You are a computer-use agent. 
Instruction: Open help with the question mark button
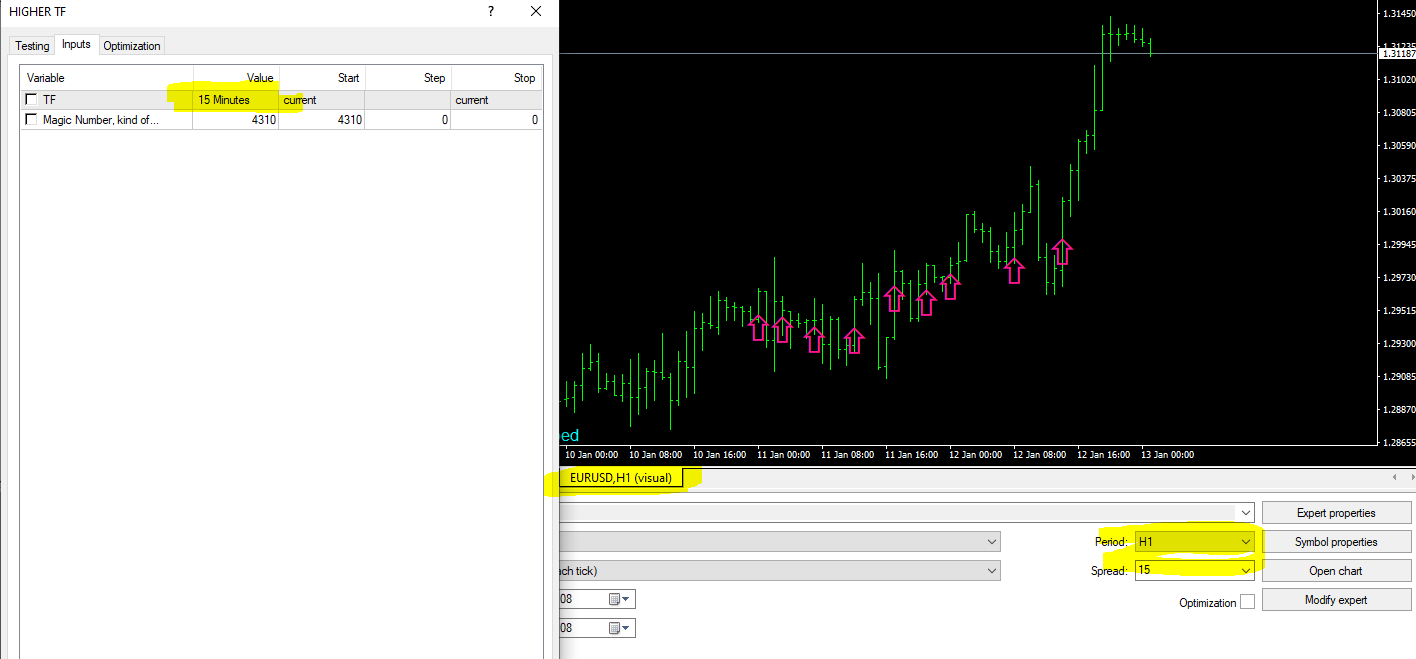pos(490,12)
